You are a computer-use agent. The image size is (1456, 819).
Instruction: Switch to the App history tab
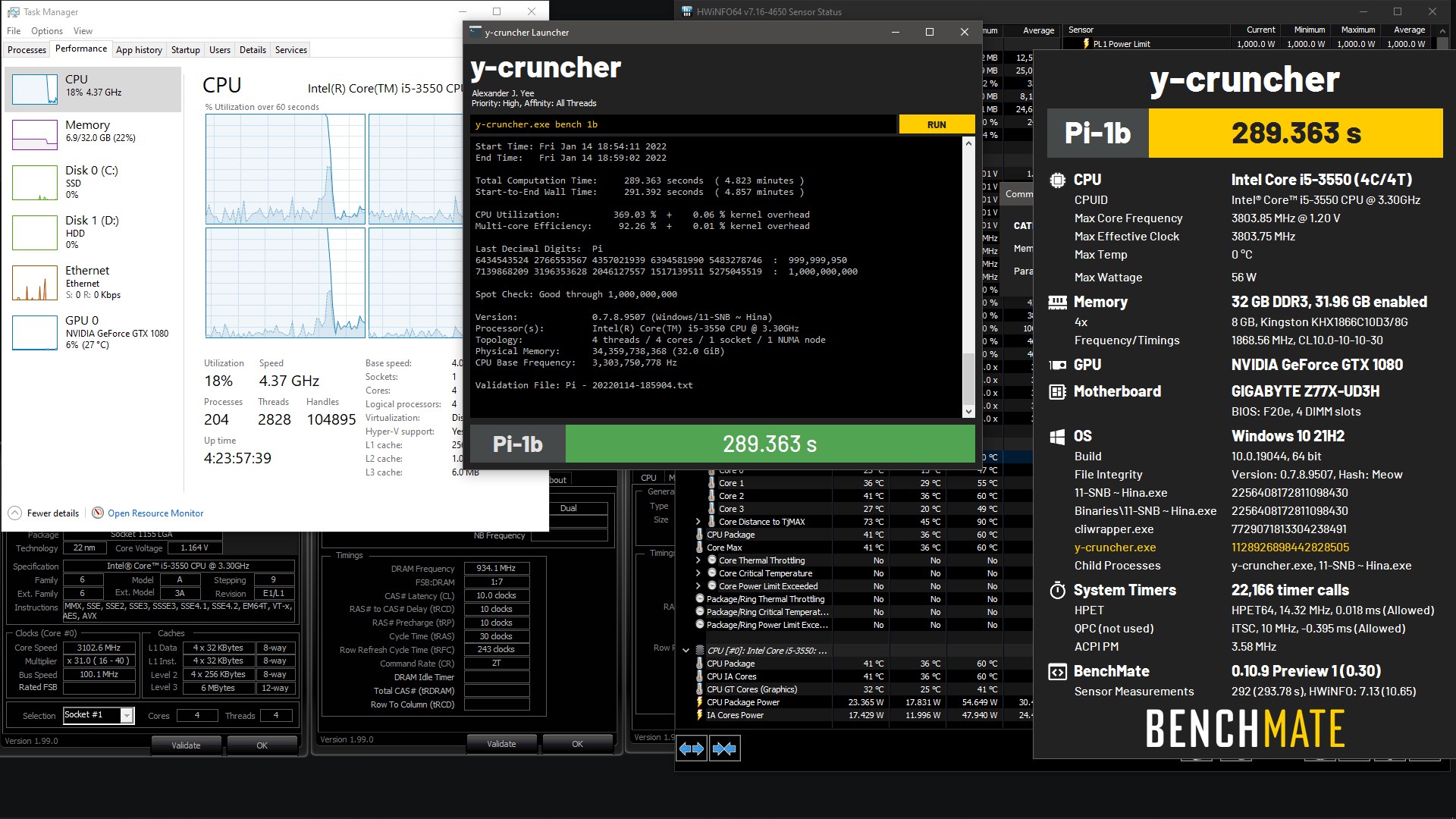tap(139, 50)
